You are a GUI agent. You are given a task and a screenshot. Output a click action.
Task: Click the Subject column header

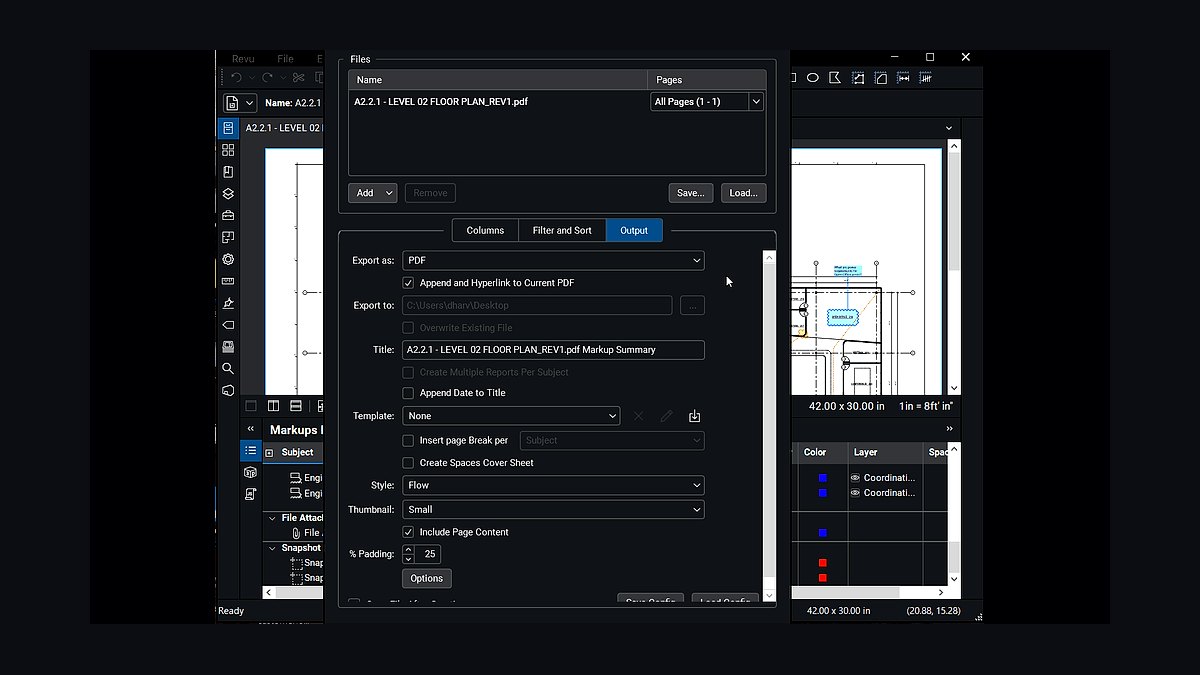297,452
